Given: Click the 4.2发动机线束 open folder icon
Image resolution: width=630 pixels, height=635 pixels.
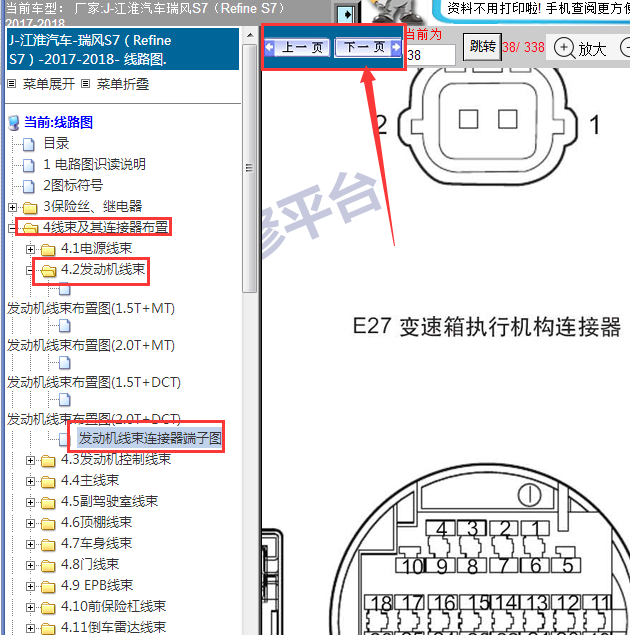Looking at the screenshot, I should 48,271.
